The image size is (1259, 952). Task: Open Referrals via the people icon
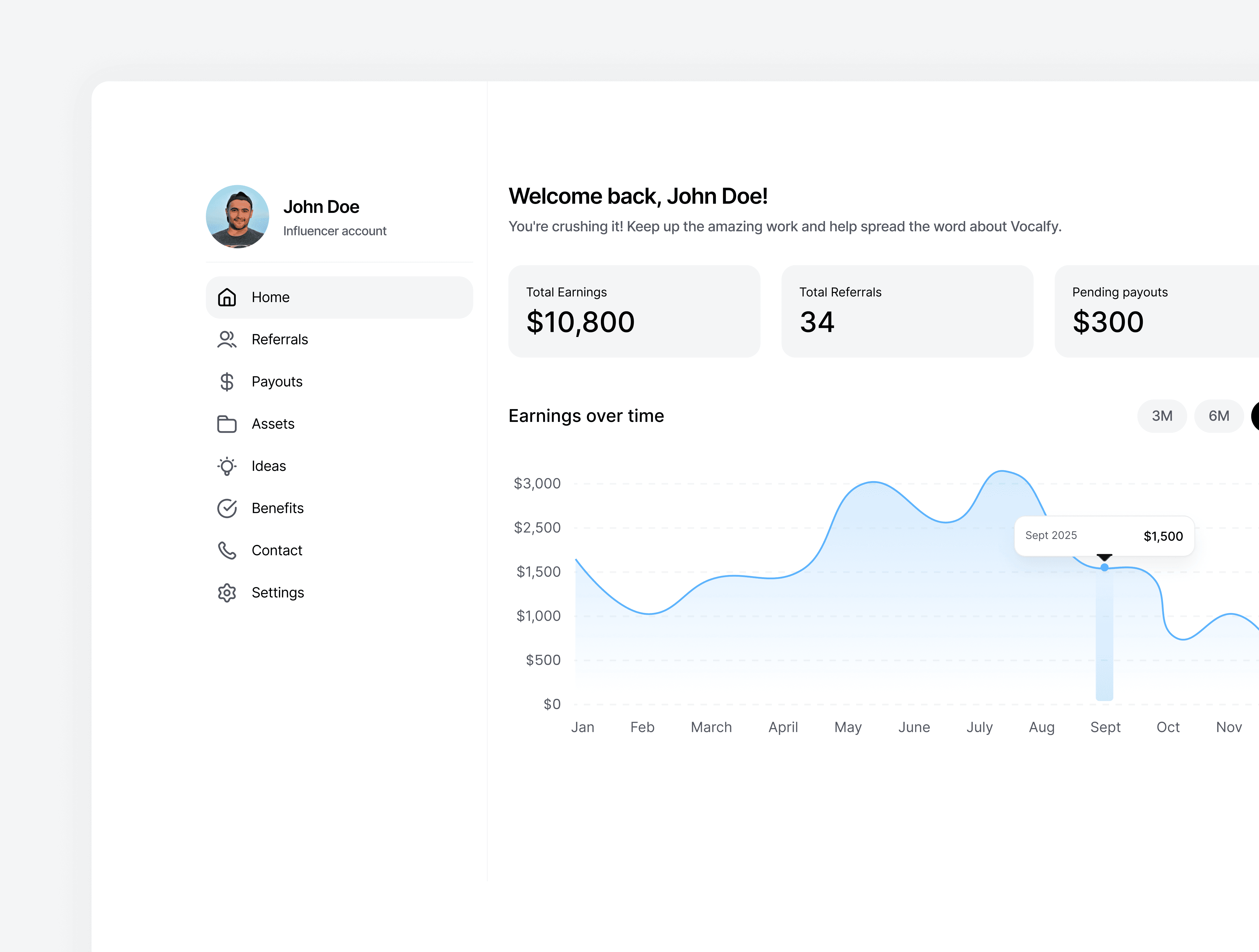coord(227,339)
